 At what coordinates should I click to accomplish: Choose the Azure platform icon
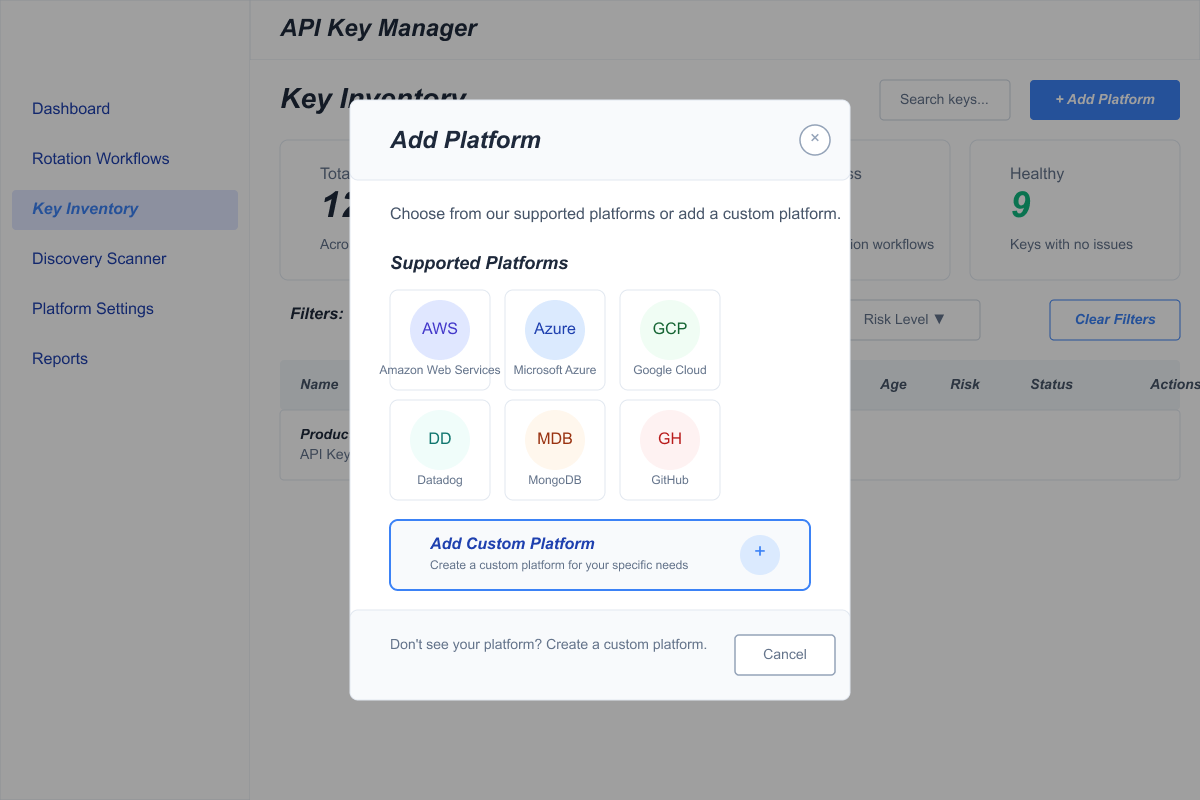pos(555,329)
